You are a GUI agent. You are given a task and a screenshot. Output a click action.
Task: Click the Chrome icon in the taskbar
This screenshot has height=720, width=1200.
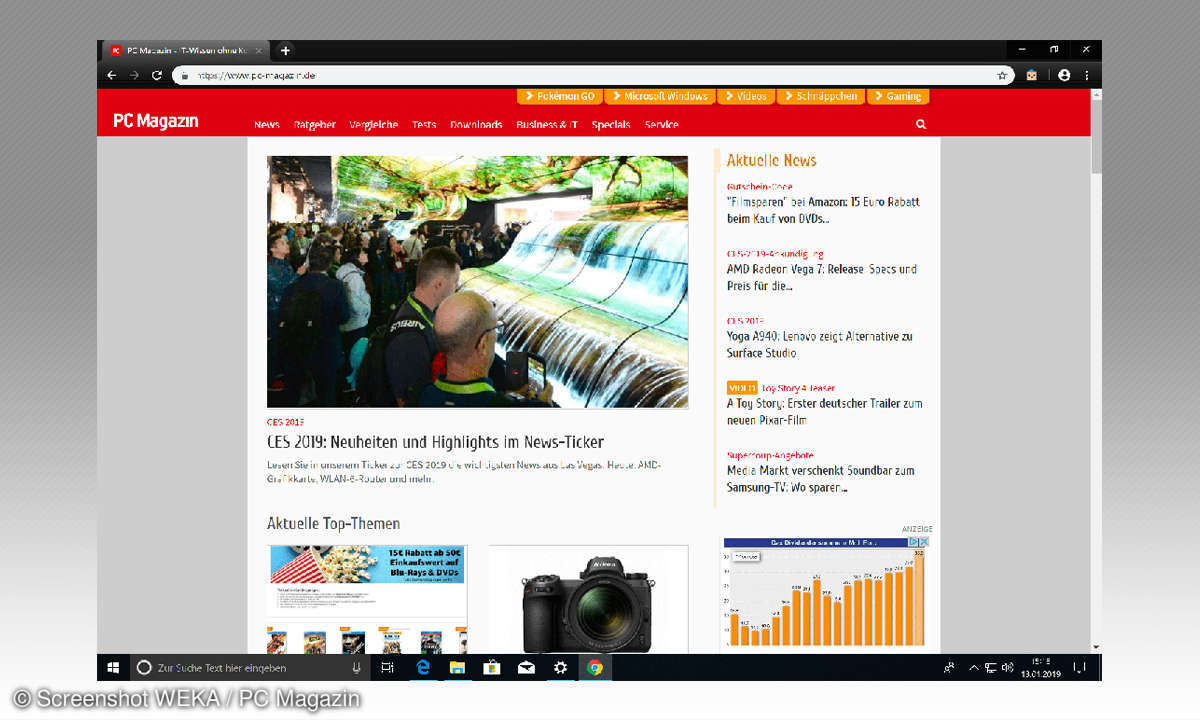595,667
